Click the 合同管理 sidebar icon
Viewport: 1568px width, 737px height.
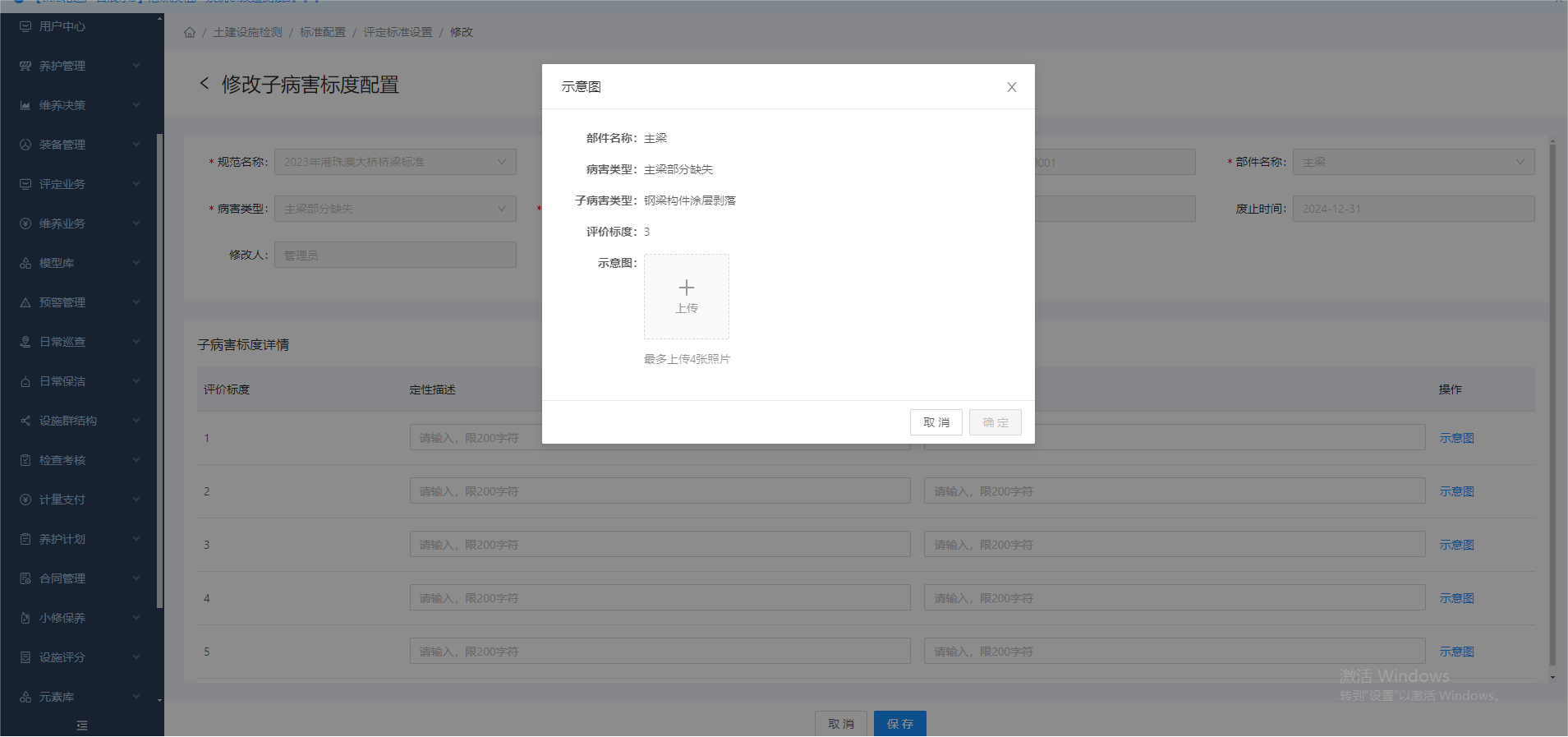(25, 578)
